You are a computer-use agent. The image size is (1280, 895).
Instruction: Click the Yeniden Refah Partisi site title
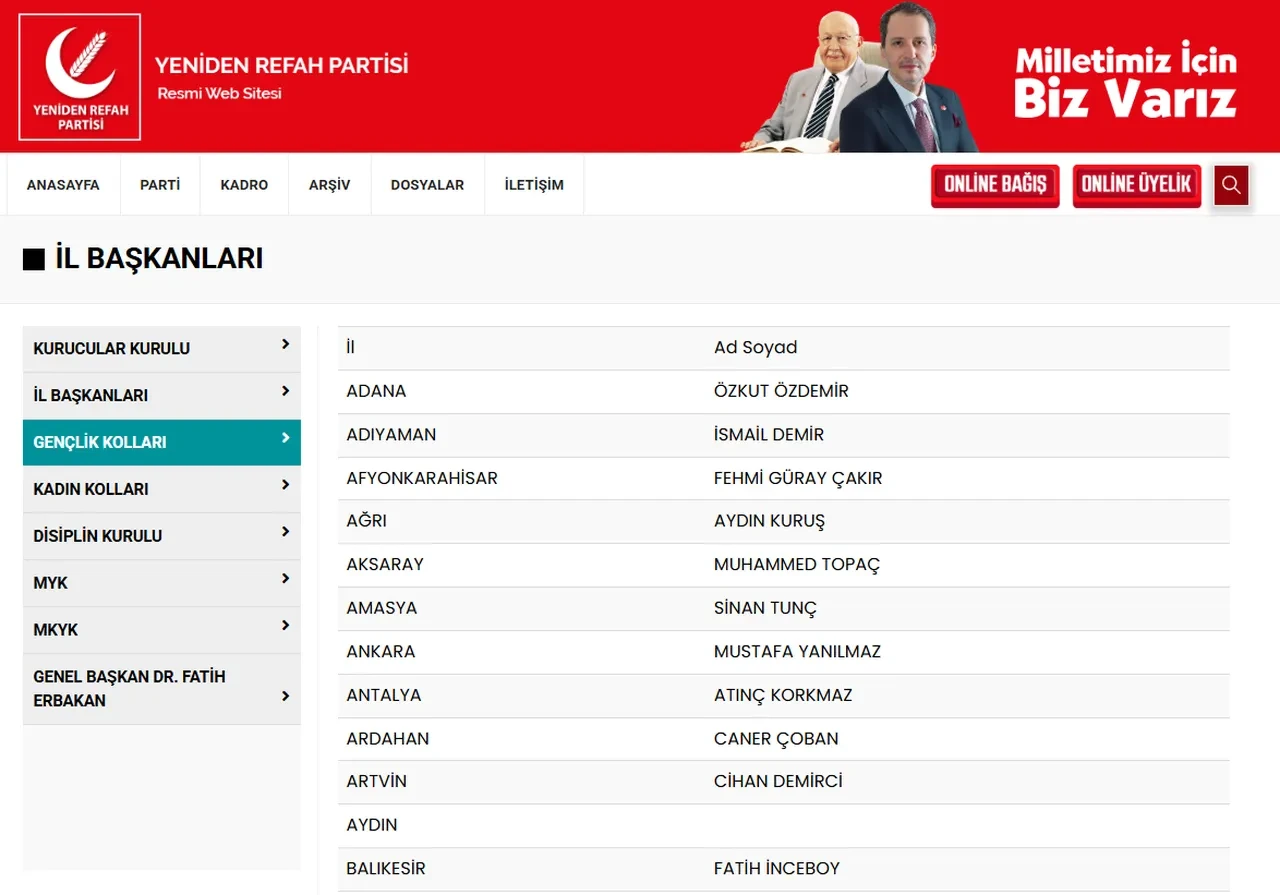click(x=281, y=66)
